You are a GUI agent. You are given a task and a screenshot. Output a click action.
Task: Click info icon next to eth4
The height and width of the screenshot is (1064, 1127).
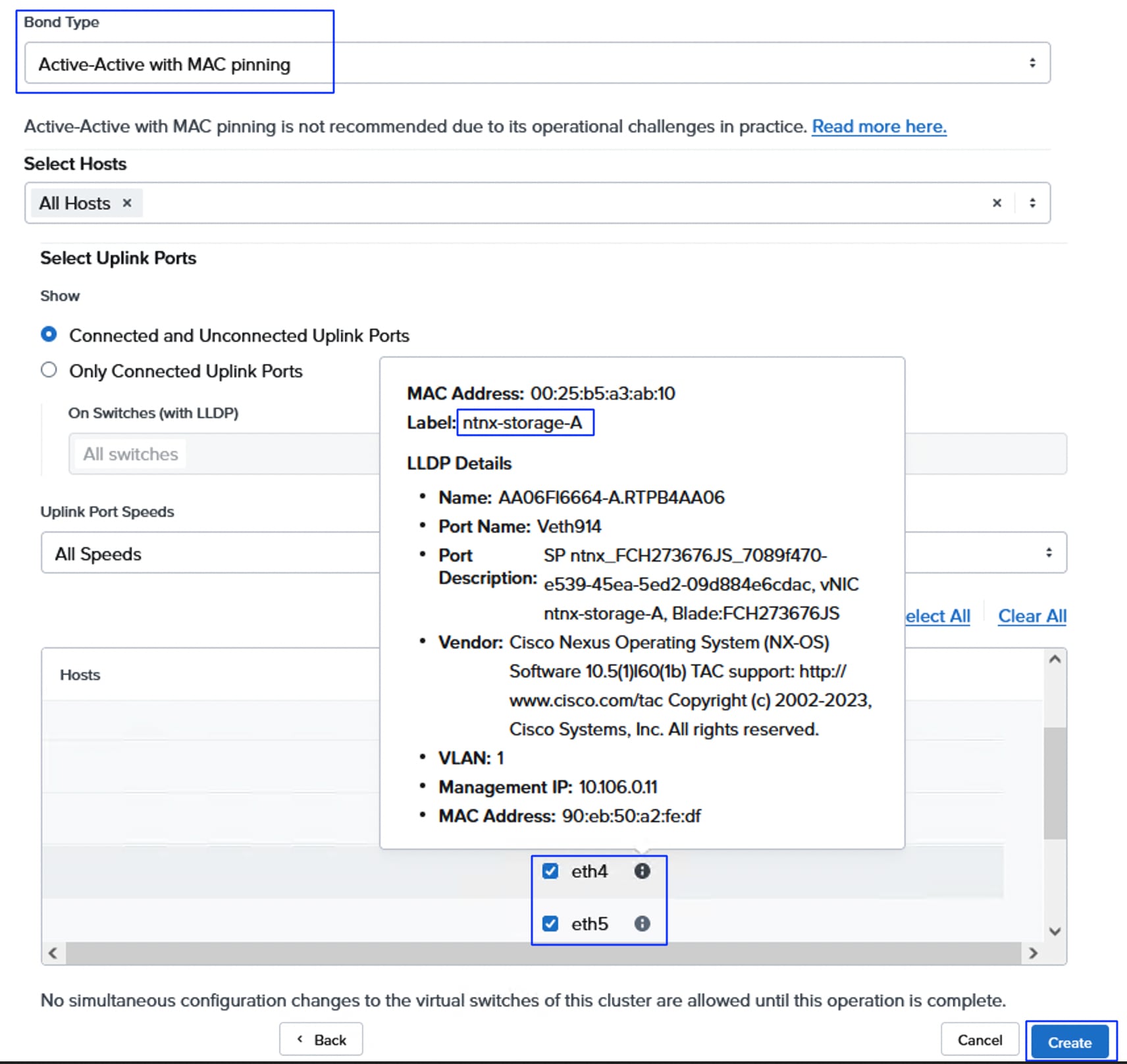coord(642,870)
